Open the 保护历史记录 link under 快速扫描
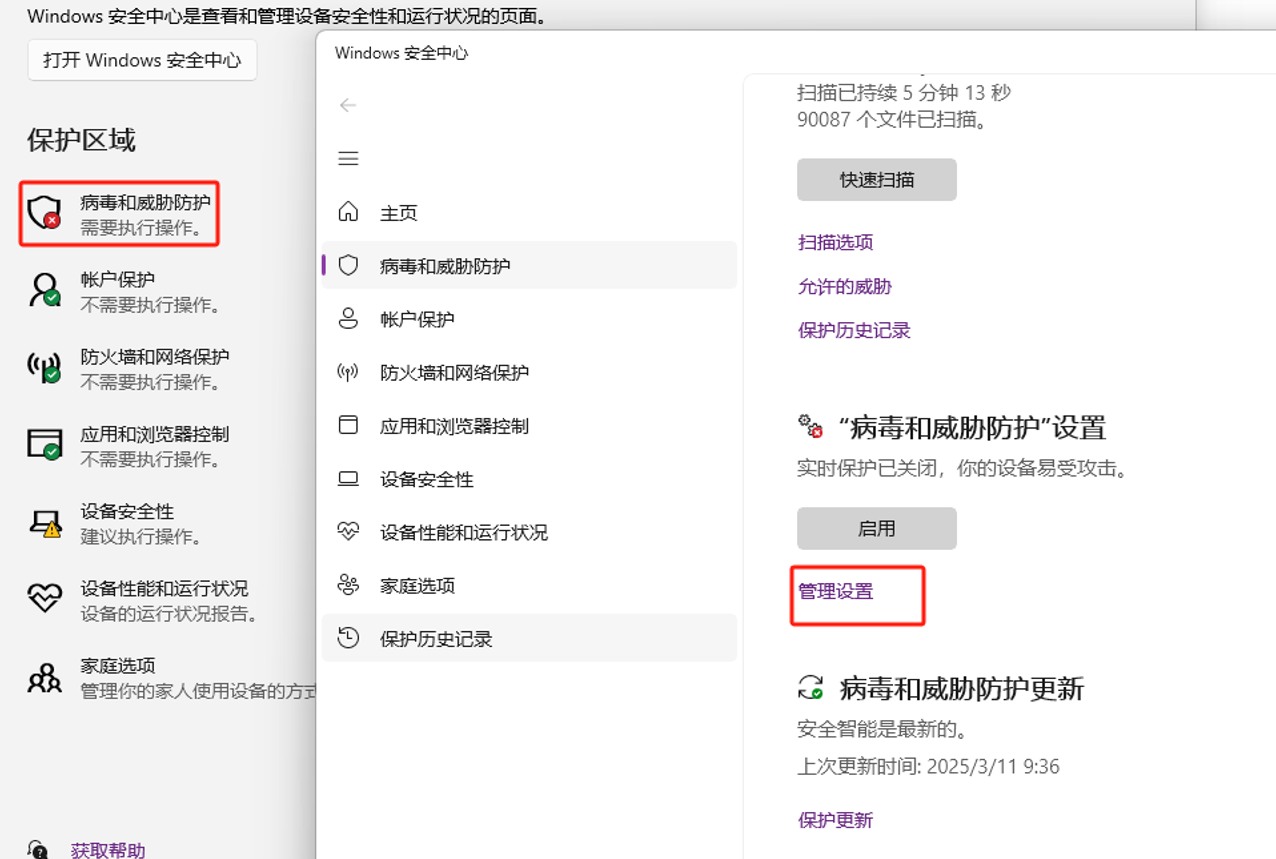This screenshot has width=1276, height=859. point(854,330)
